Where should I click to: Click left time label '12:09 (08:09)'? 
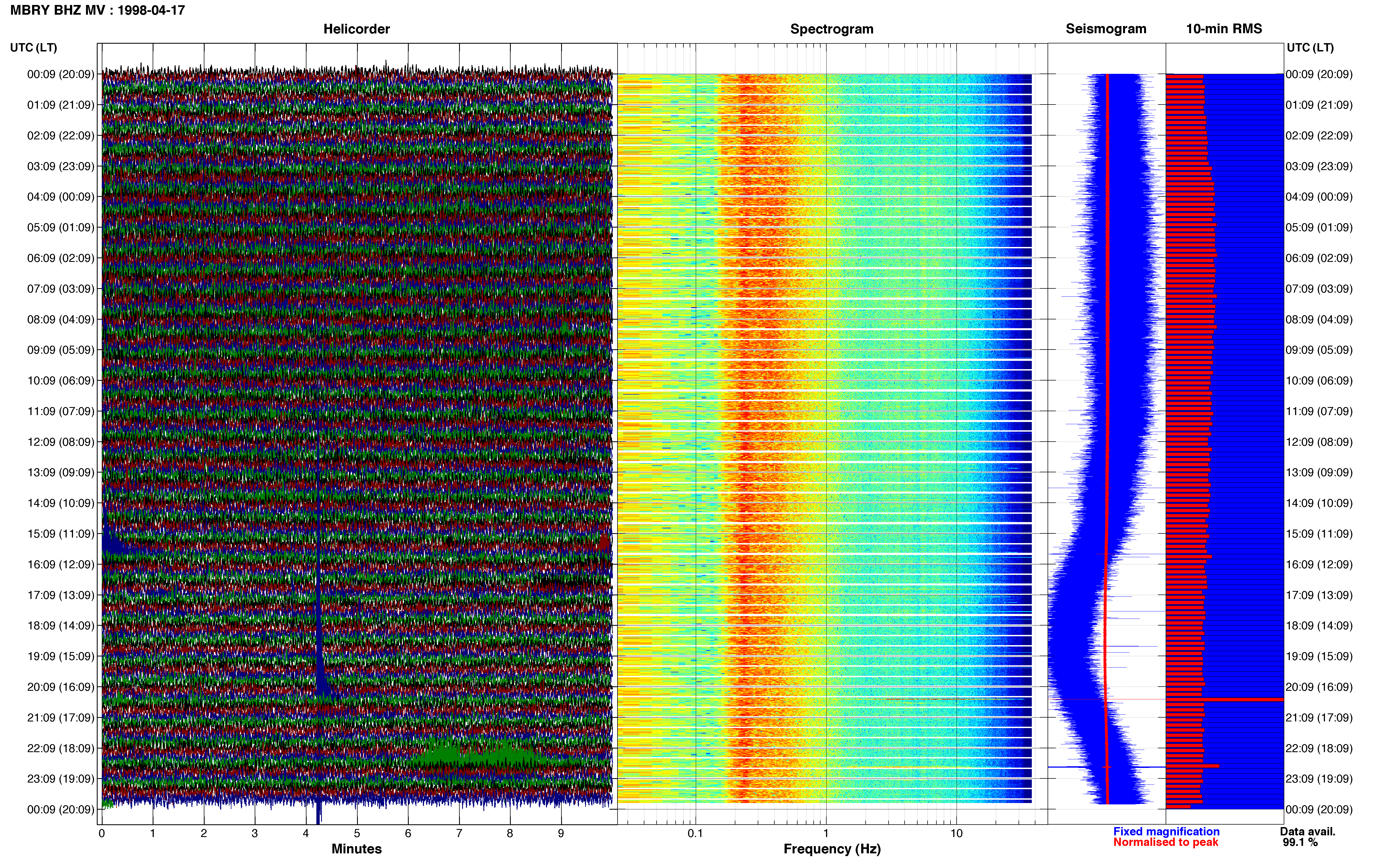(61, 442)
